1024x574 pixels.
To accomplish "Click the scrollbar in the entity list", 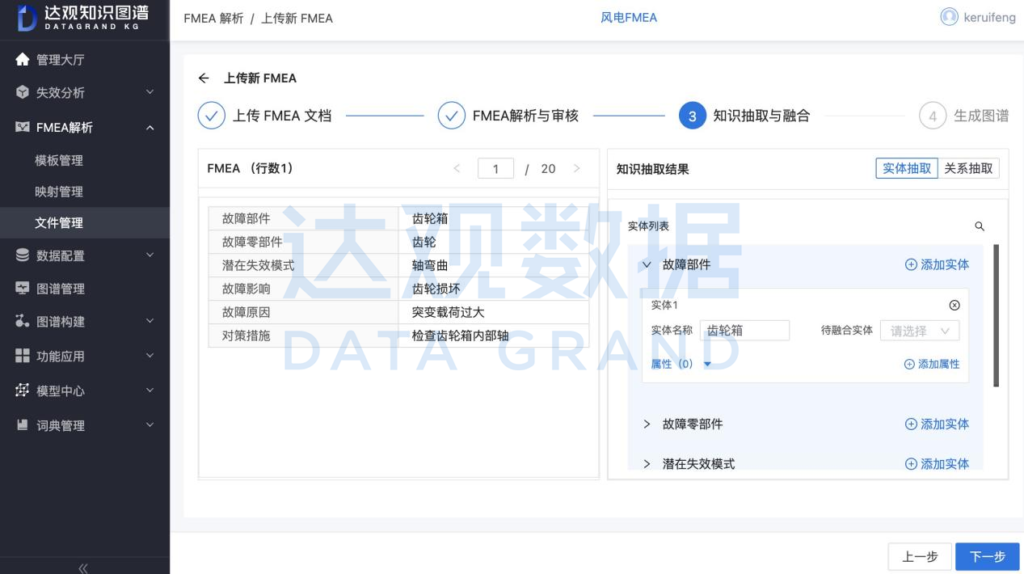I will click(995, 315).
